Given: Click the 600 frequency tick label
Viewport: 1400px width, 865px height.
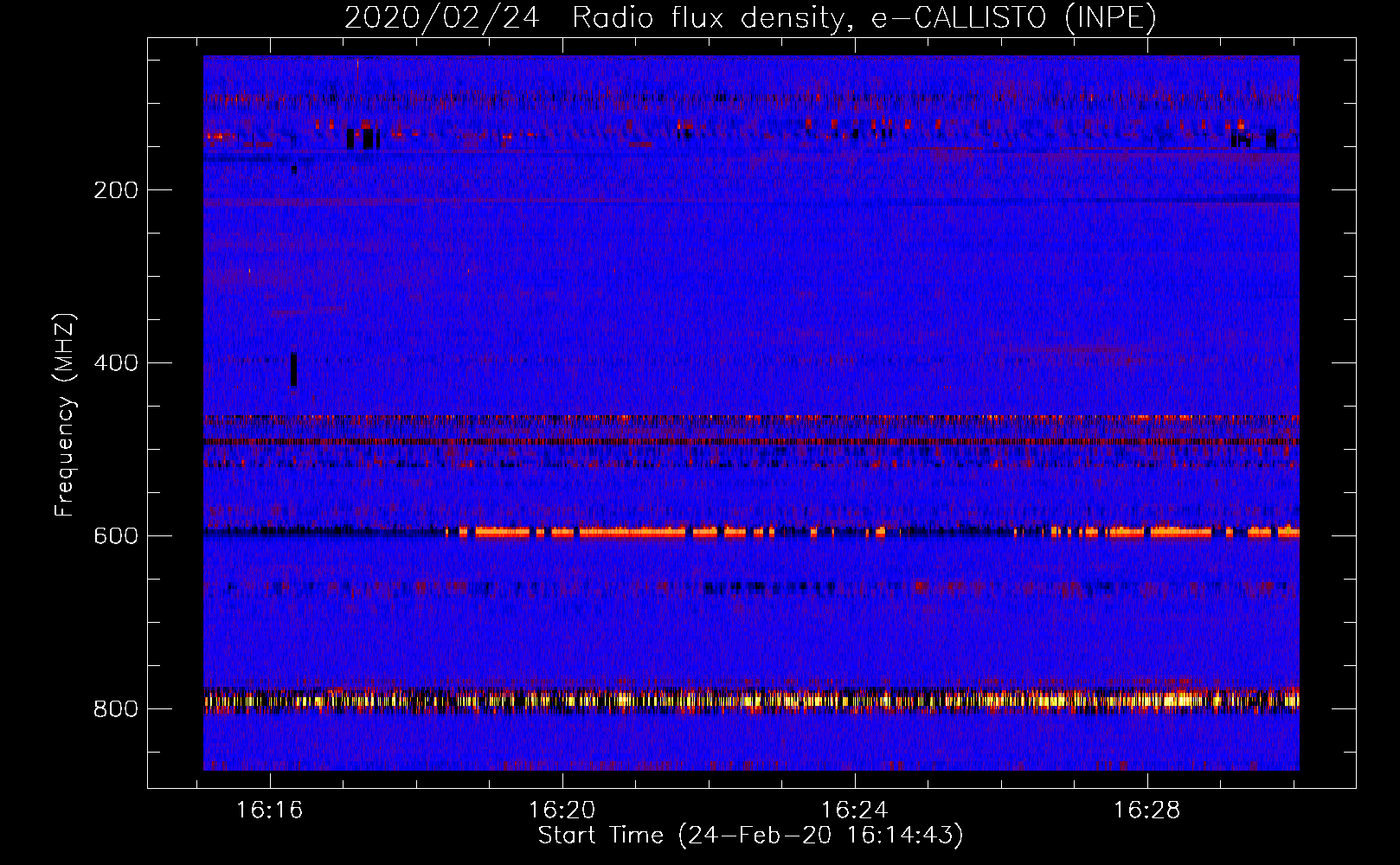Looking at the screenshot, I should point(116,536).
